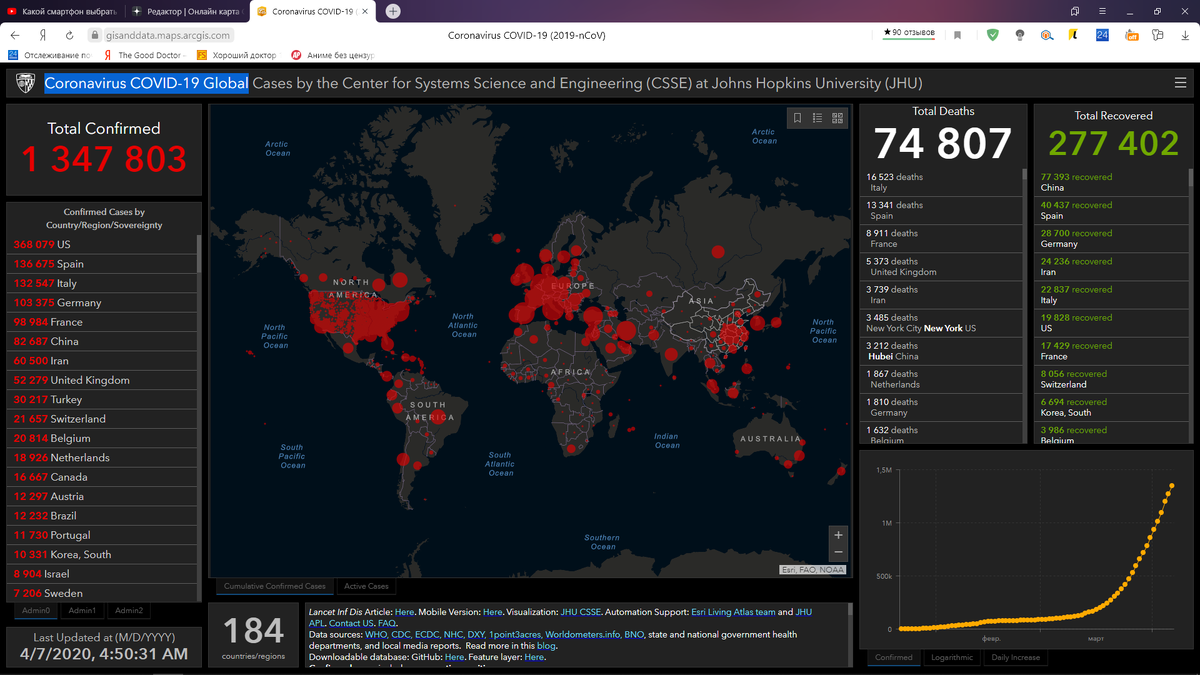
Task: Open the dashboard hamburger menu
Action: [x=1181, y=83]
